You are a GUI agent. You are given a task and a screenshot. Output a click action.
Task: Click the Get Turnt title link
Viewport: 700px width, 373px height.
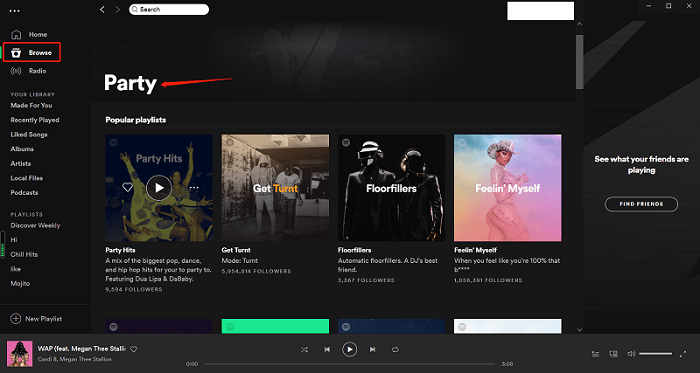236,250
